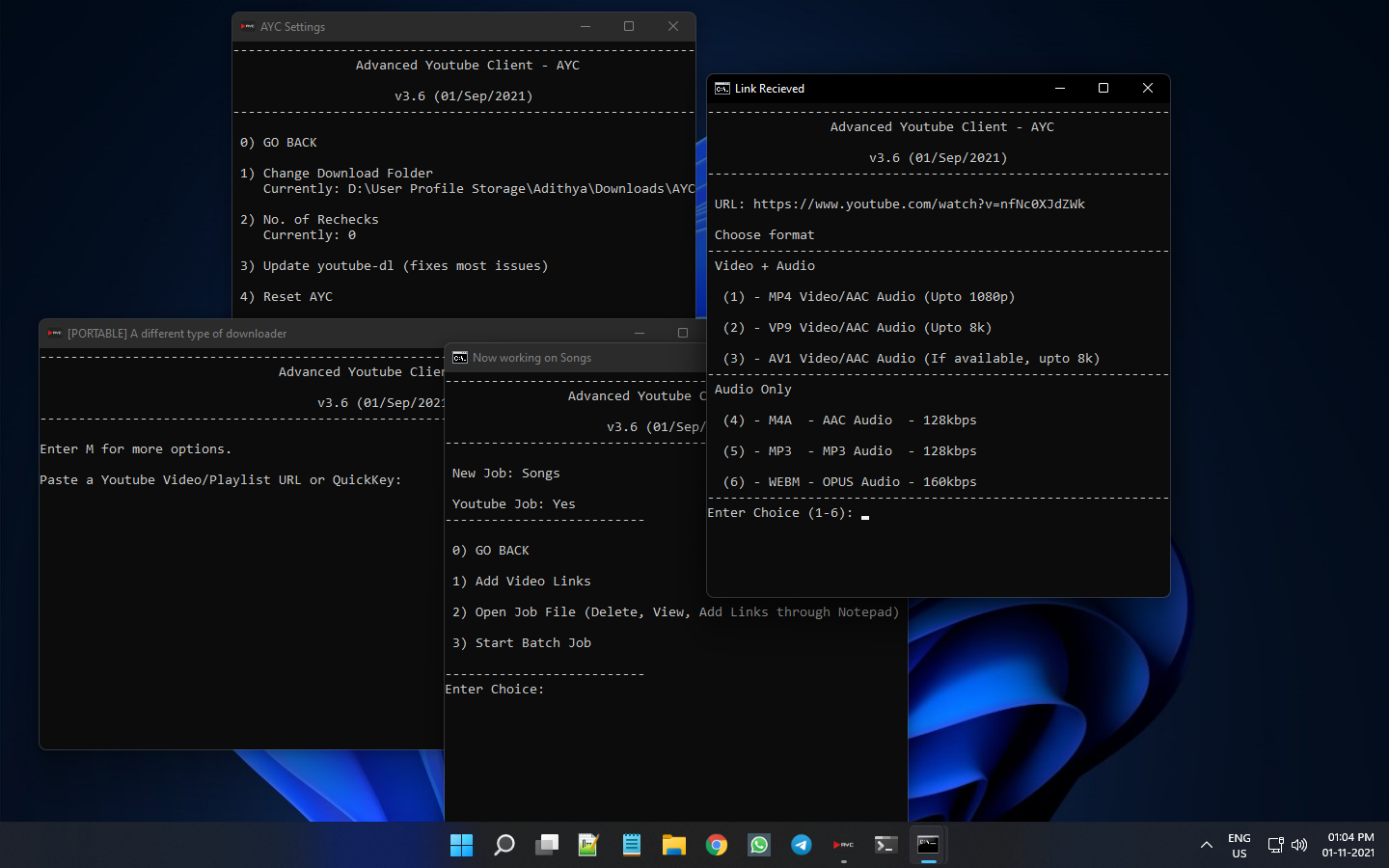Click Paste a Youtube Video/Playlist URL prompt
The image size is (1389, 868).
coord(221,480)
